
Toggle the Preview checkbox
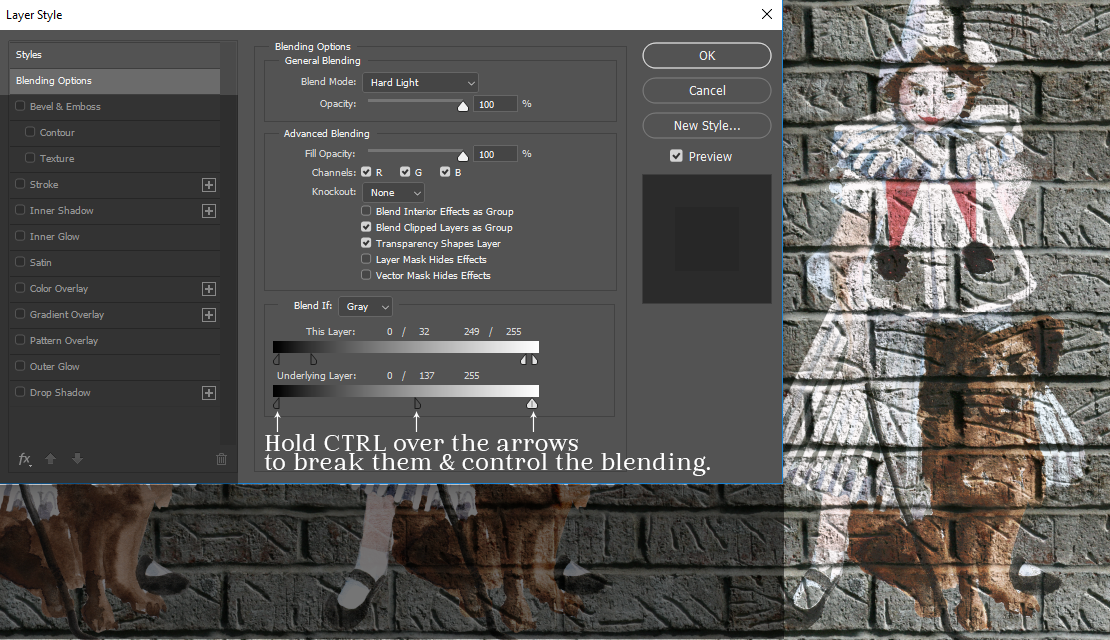(x=676, y=156)
